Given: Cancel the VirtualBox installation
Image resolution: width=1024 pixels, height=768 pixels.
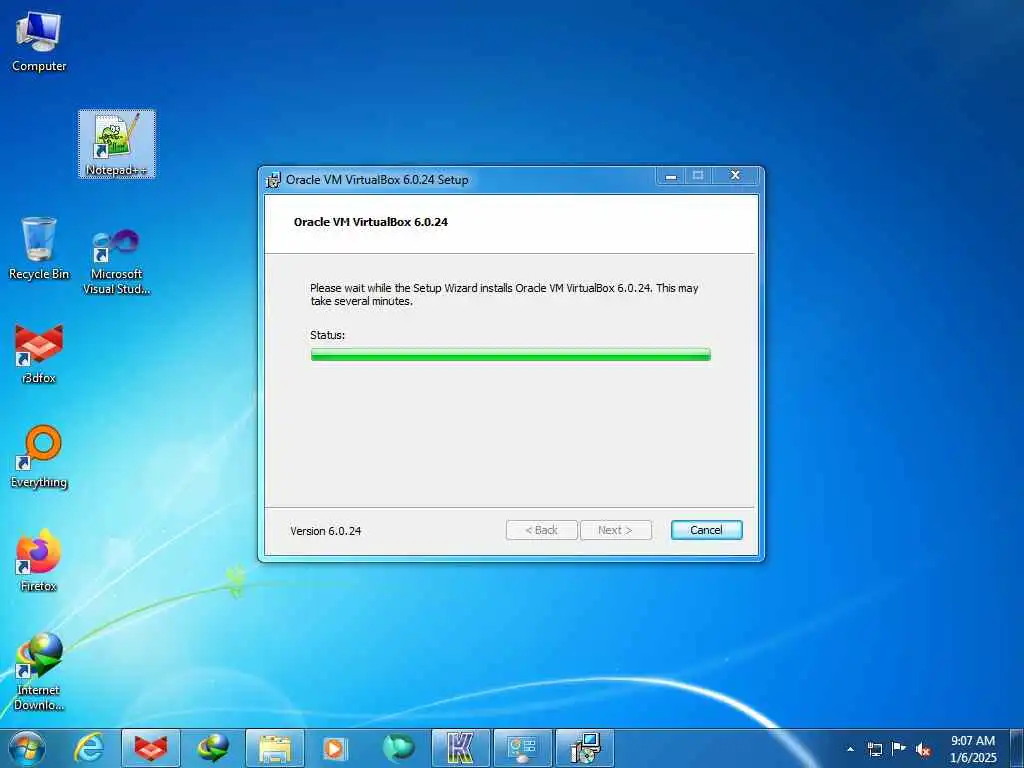Looking at the screenshot, I should 706,530.
